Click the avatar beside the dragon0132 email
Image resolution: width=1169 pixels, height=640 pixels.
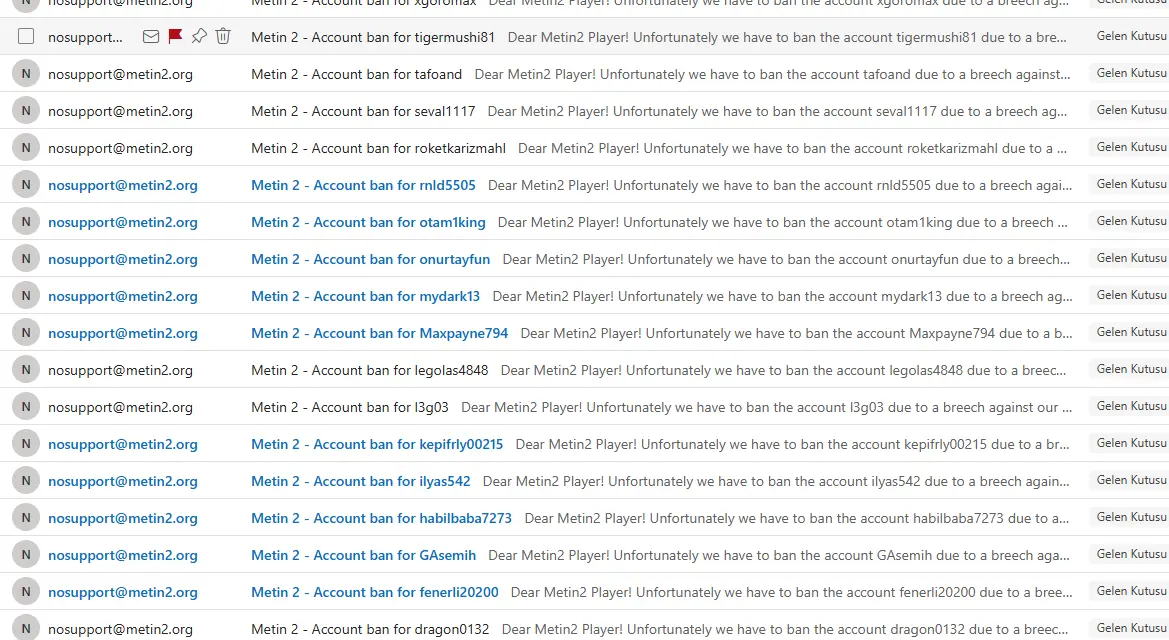coord(26,628)
